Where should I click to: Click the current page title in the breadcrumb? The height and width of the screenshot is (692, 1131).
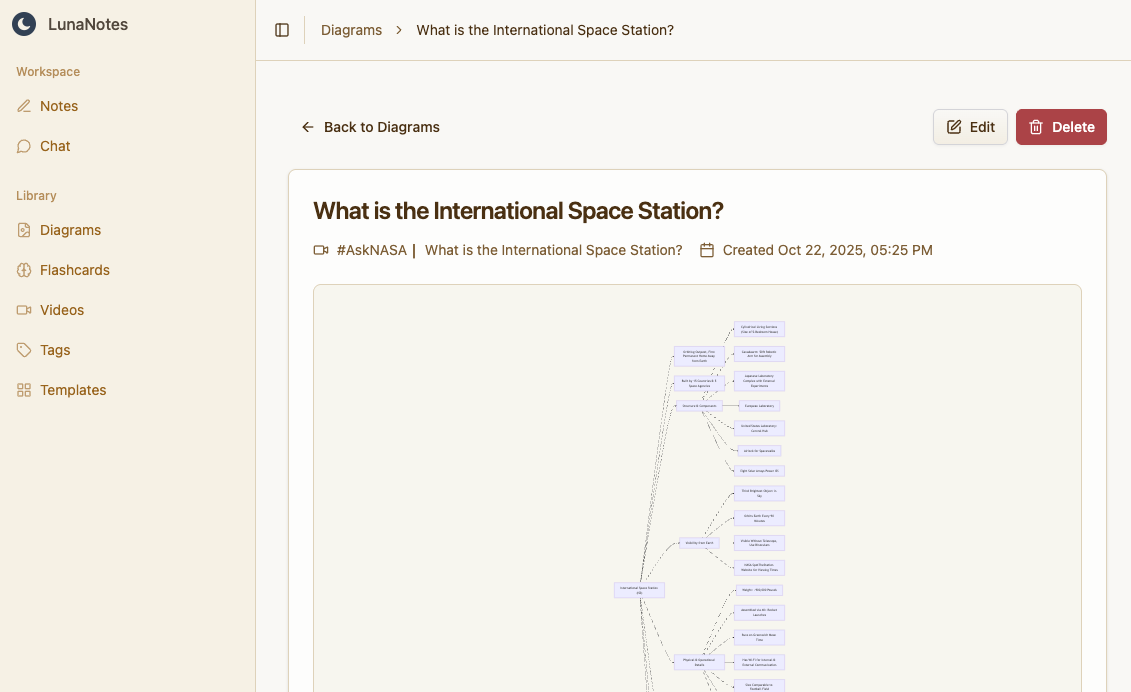coord(545,30)
